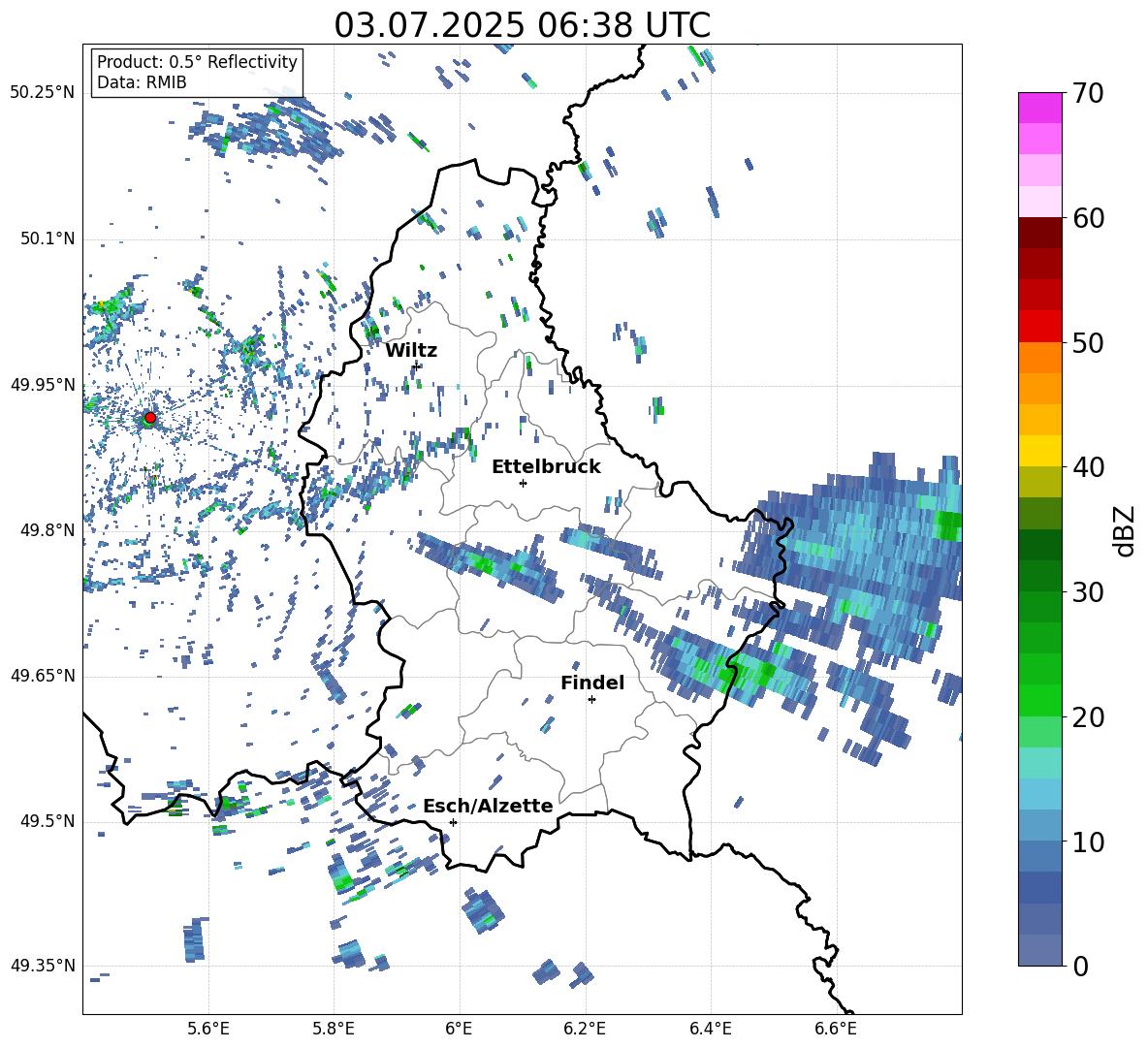Click the colorbar value 70

coord(1088,94)
